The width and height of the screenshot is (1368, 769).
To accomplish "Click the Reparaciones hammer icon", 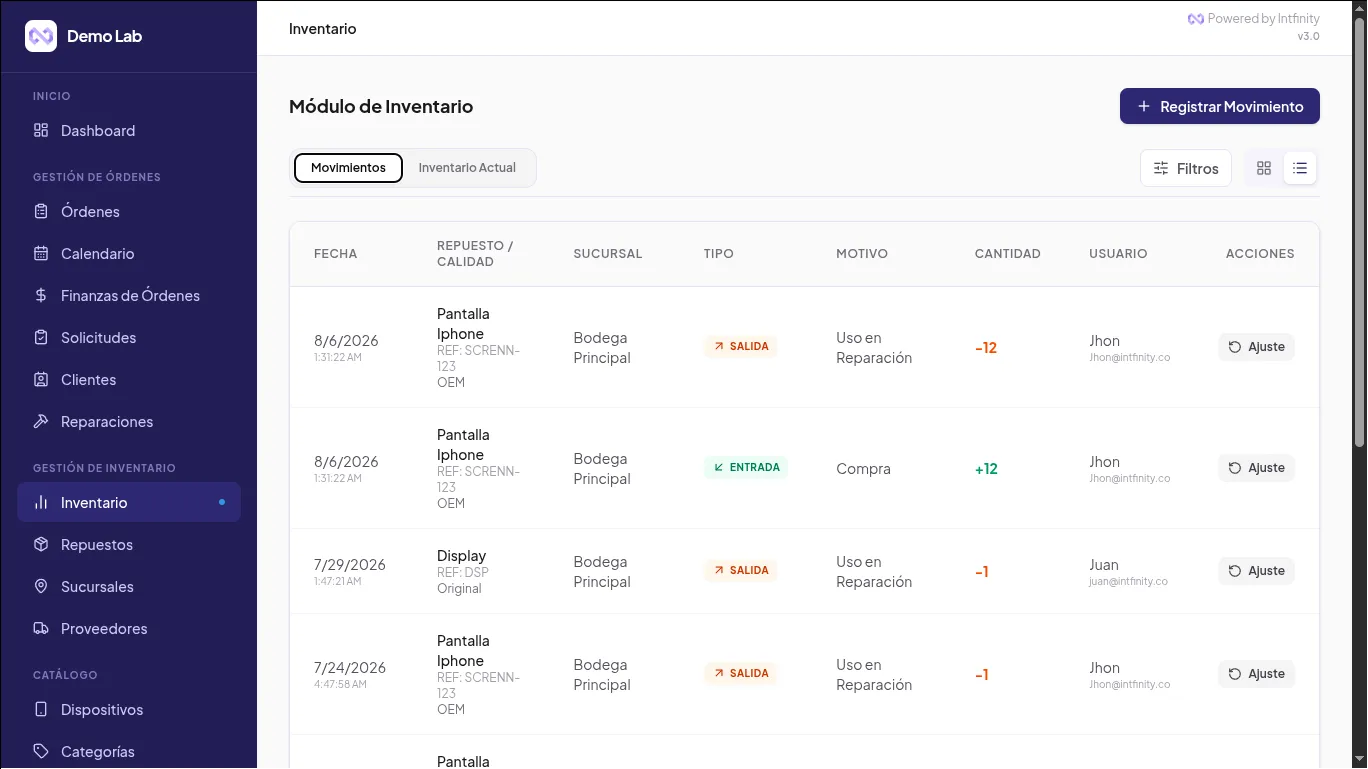I will click(41, 422).
